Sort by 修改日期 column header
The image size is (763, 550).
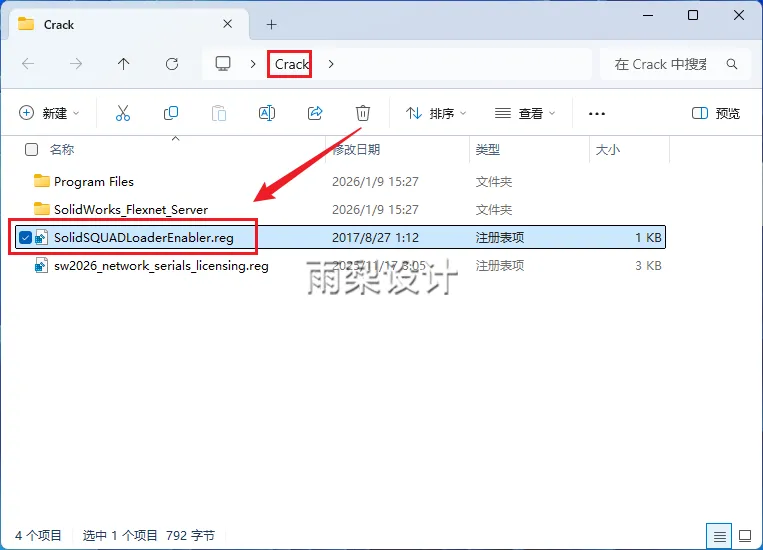(356, 149)
